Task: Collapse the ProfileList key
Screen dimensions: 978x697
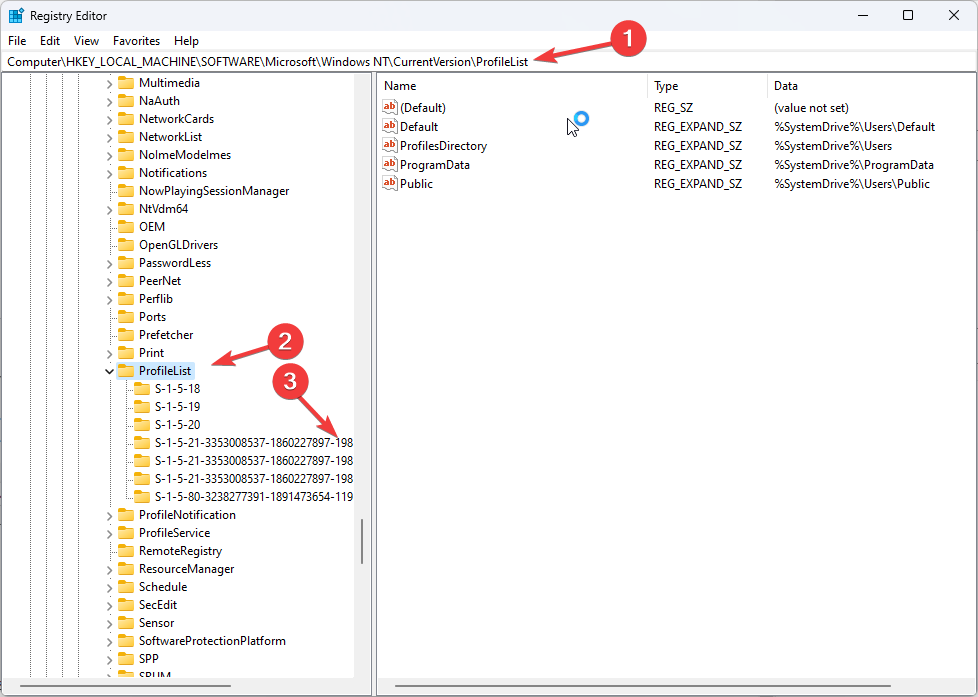Action: tap(110, 371)
